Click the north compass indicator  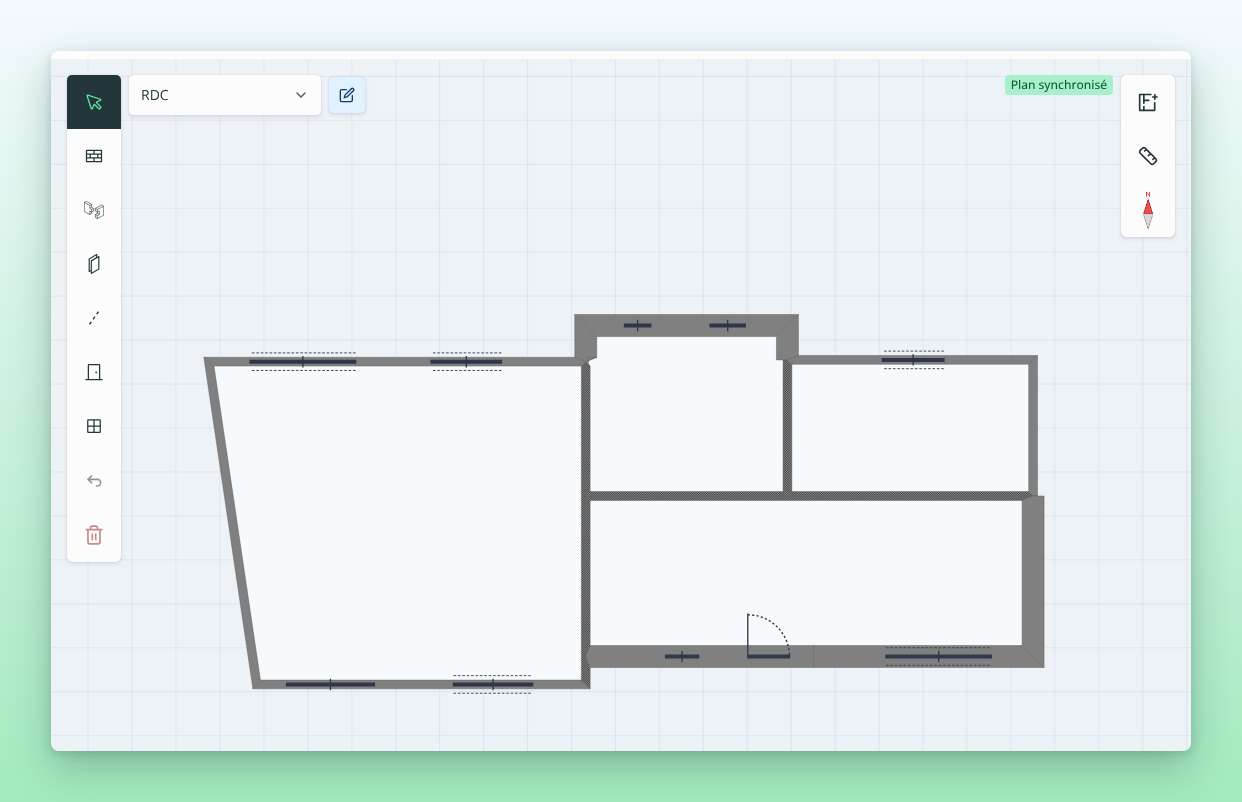[x=1148, y=210]
